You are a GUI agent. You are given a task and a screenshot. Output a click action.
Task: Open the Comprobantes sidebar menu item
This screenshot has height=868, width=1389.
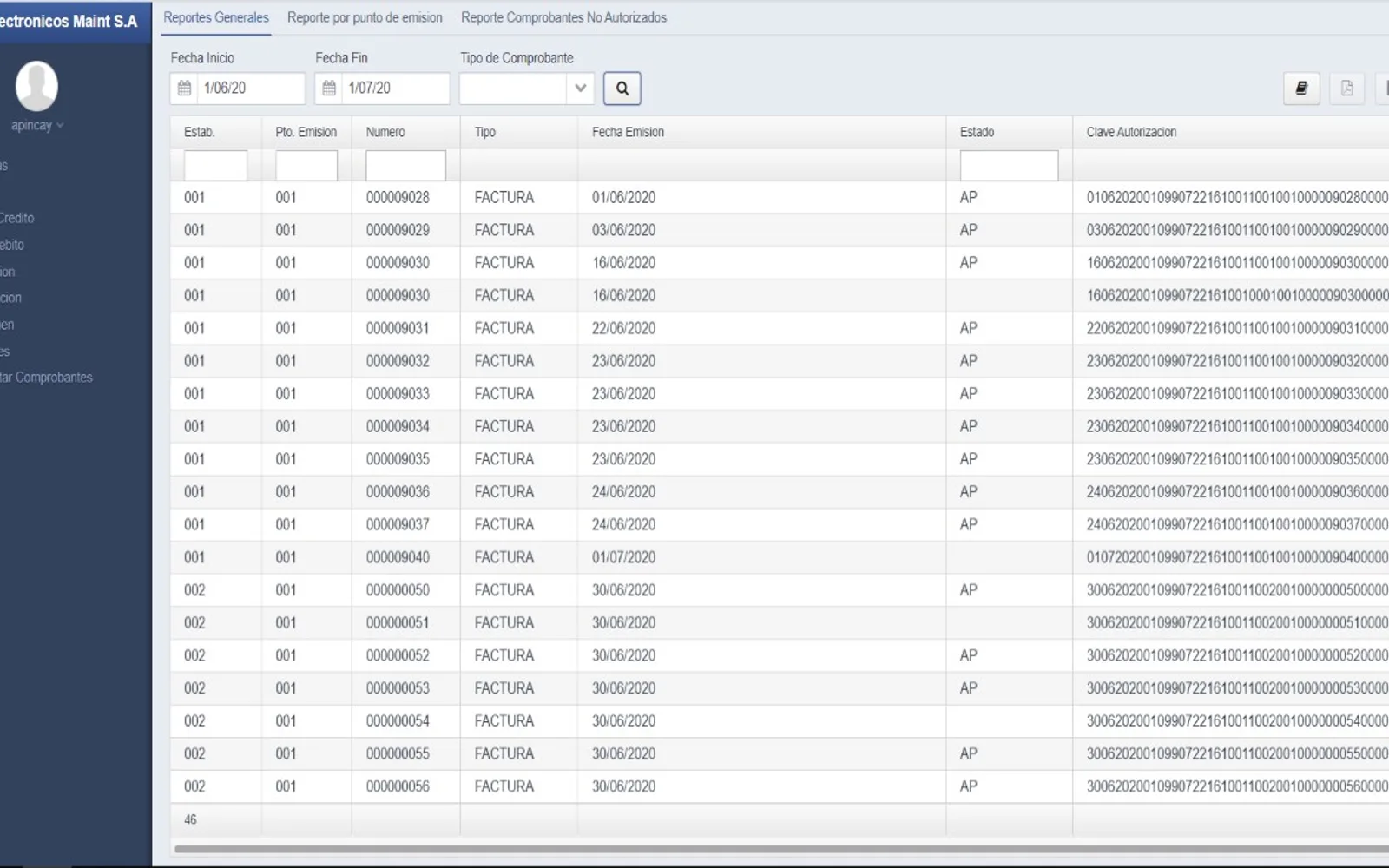point(46,378)
